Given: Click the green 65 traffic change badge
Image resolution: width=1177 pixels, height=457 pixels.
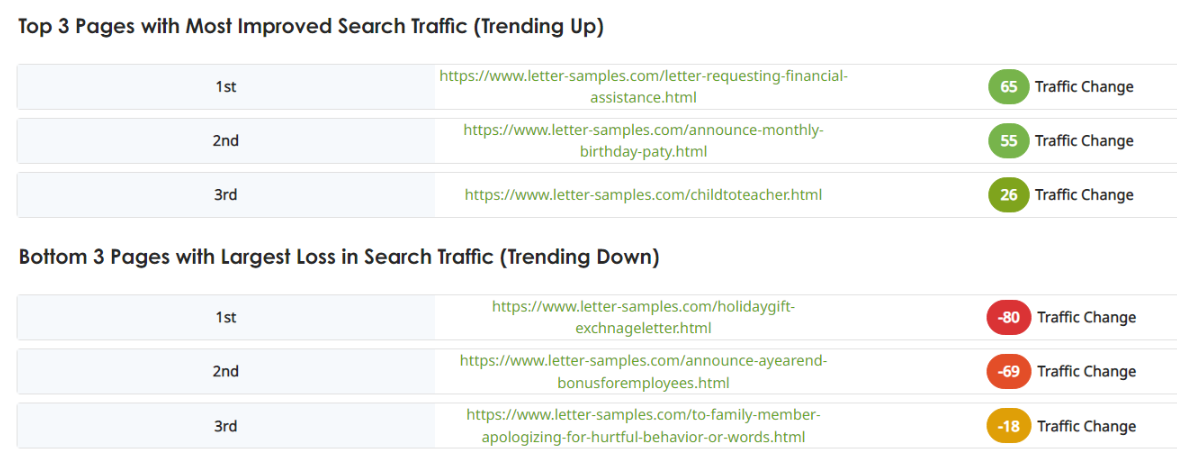Looking at the screenshot, I should 1008,87.
